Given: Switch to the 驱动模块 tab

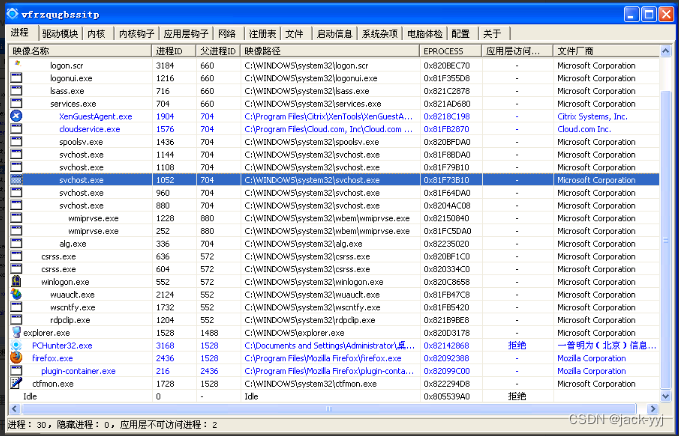Looking at the screenshot, I should pyautogui.click(x=60, y=34).
